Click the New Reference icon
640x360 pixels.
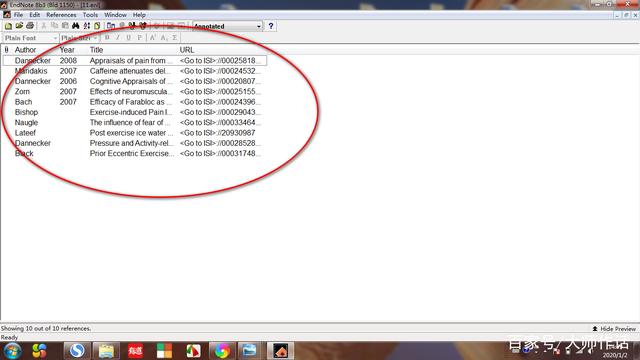pos(97,26)
